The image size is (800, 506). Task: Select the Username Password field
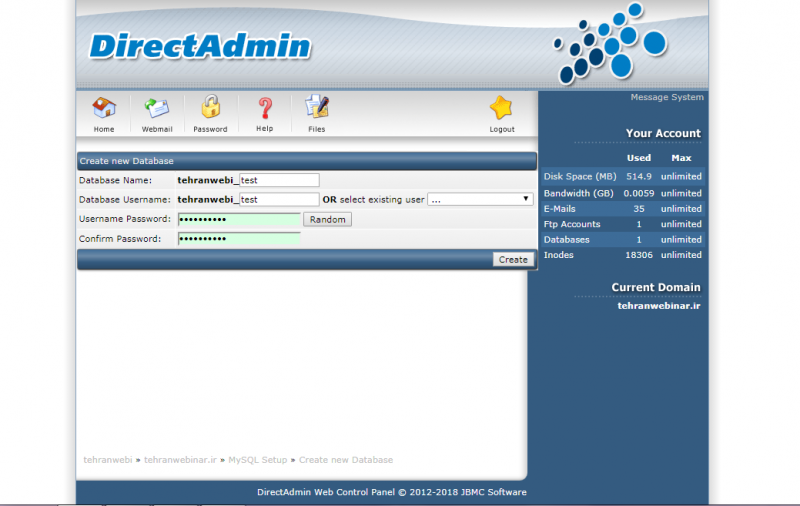[239, 219]
